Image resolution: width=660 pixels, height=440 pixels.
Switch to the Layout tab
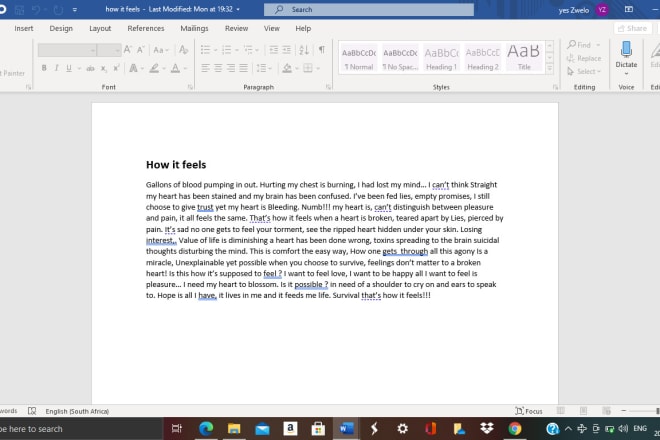pos(100,29)
